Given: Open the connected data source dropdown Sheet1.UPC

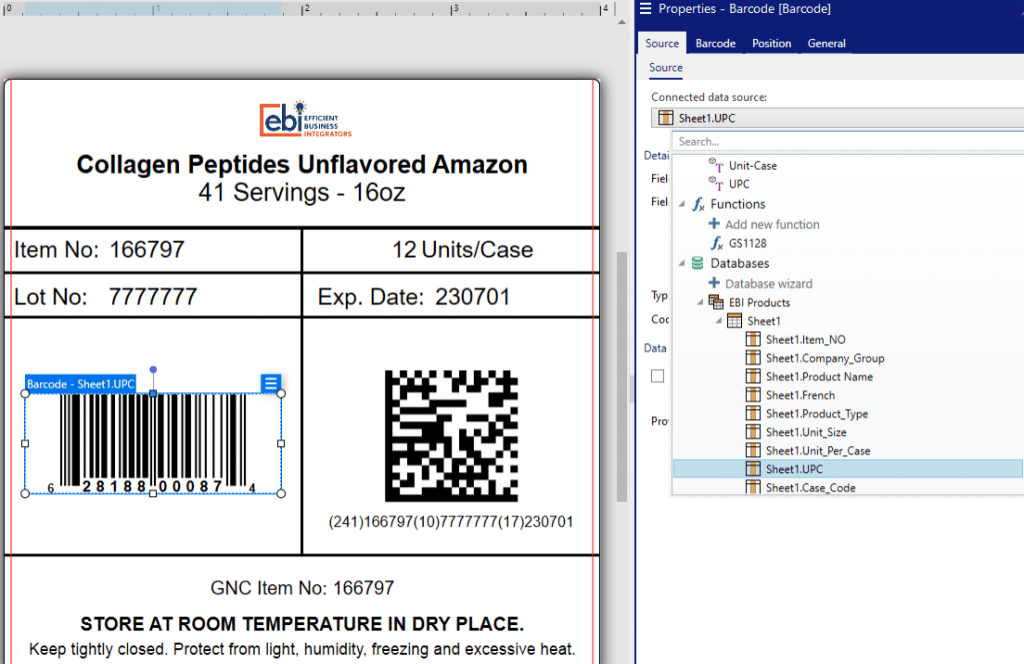Looking at the screenshot, I should click(837, 118).
